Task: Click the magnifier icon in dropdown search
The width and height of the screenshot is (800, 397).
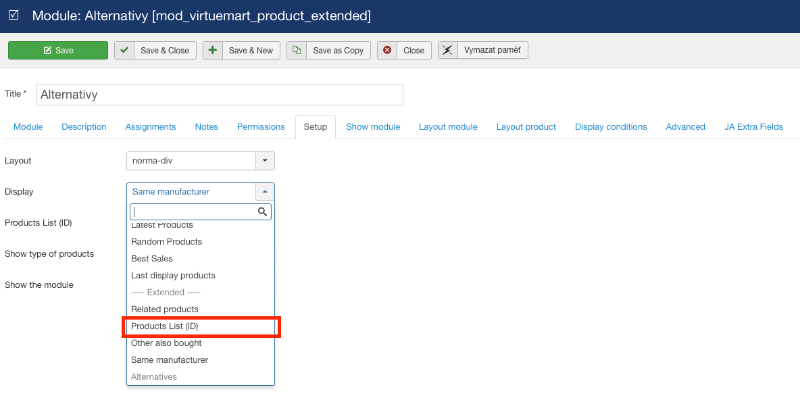Action: [262, 212]
